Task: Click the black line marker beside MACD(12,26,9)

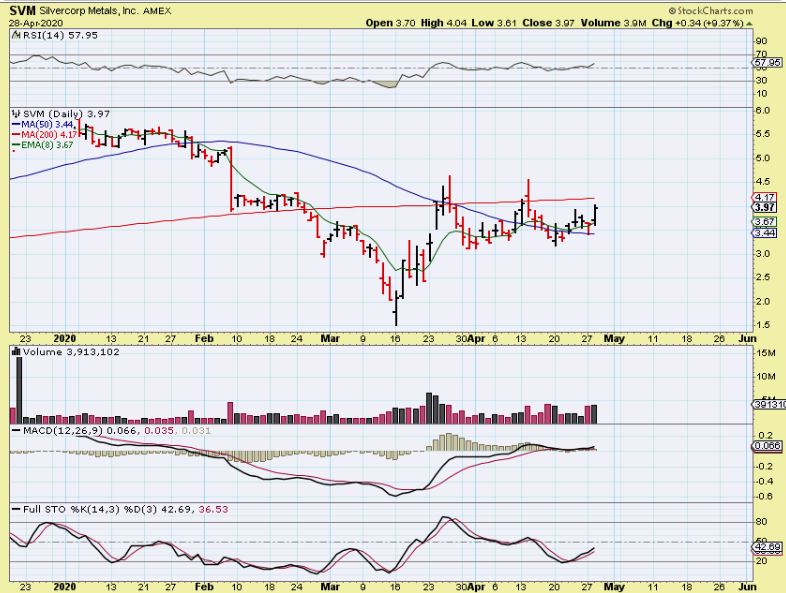Action: [17, 431]
